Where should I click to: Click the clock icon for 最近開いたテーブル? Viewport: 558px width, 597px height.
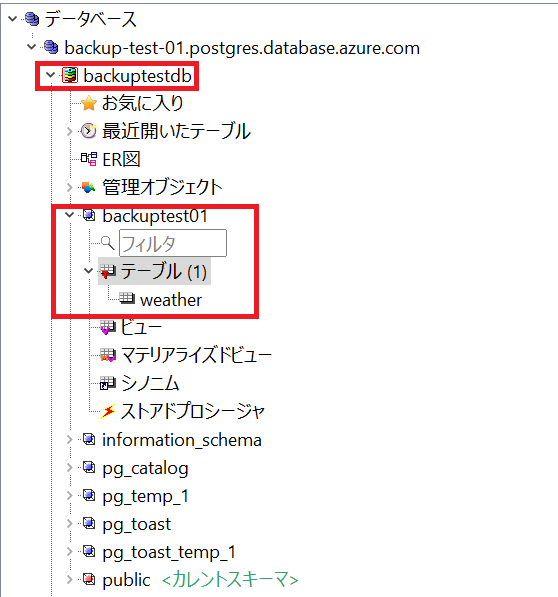[89, 131]
